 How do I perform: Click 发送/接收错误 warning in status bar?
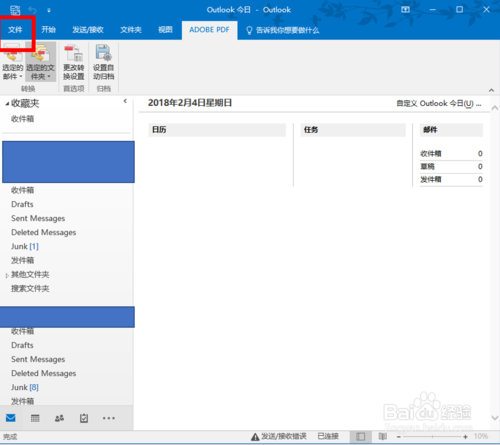click(x=279, y=436)
